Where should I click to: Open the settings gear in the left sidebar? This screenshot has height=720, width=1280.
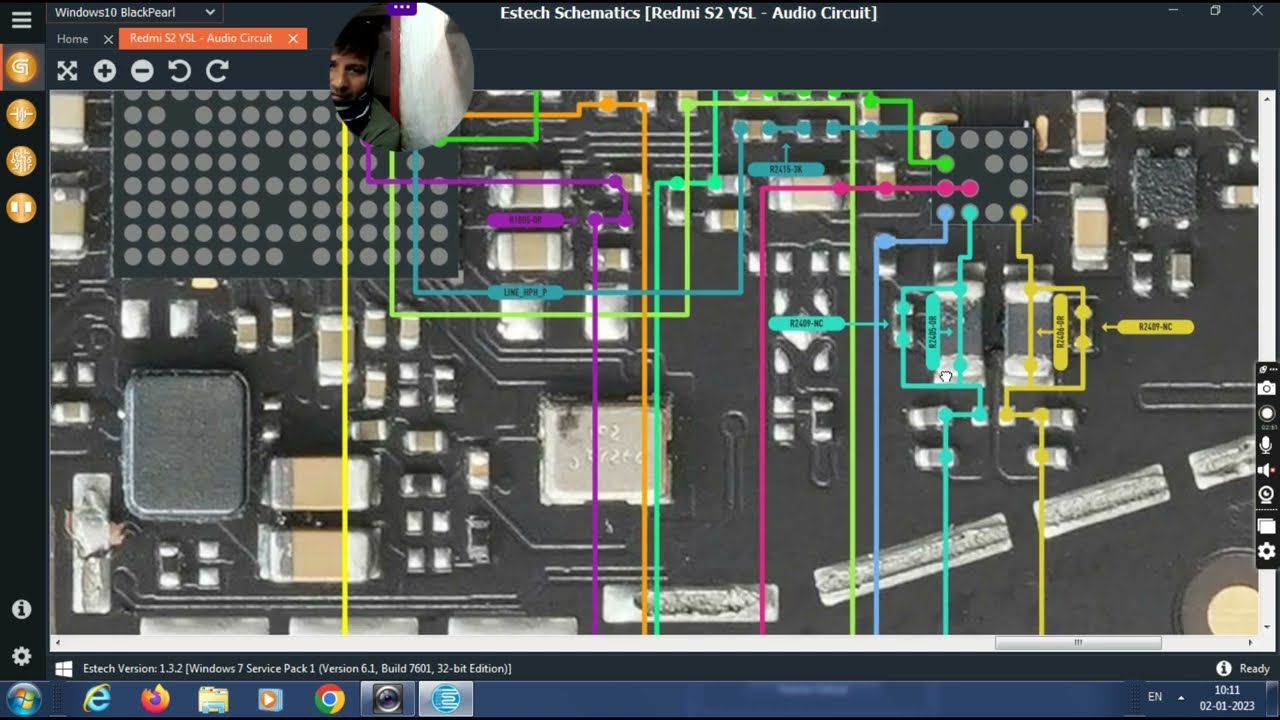pyautogui.click(x=21, y=656)
